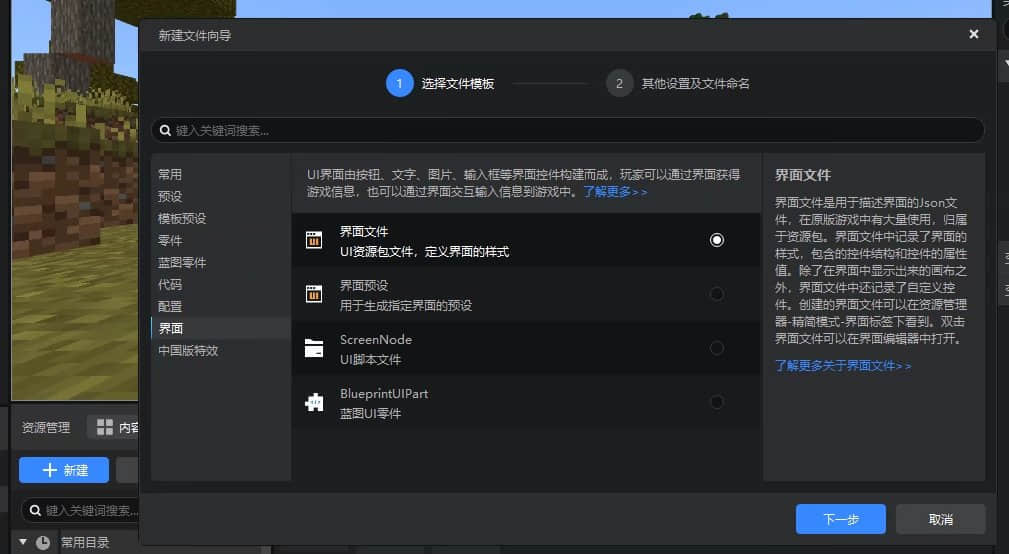Focus the wizard keyword search field
Screen dimensions: 1009x554
click(570, 130)
